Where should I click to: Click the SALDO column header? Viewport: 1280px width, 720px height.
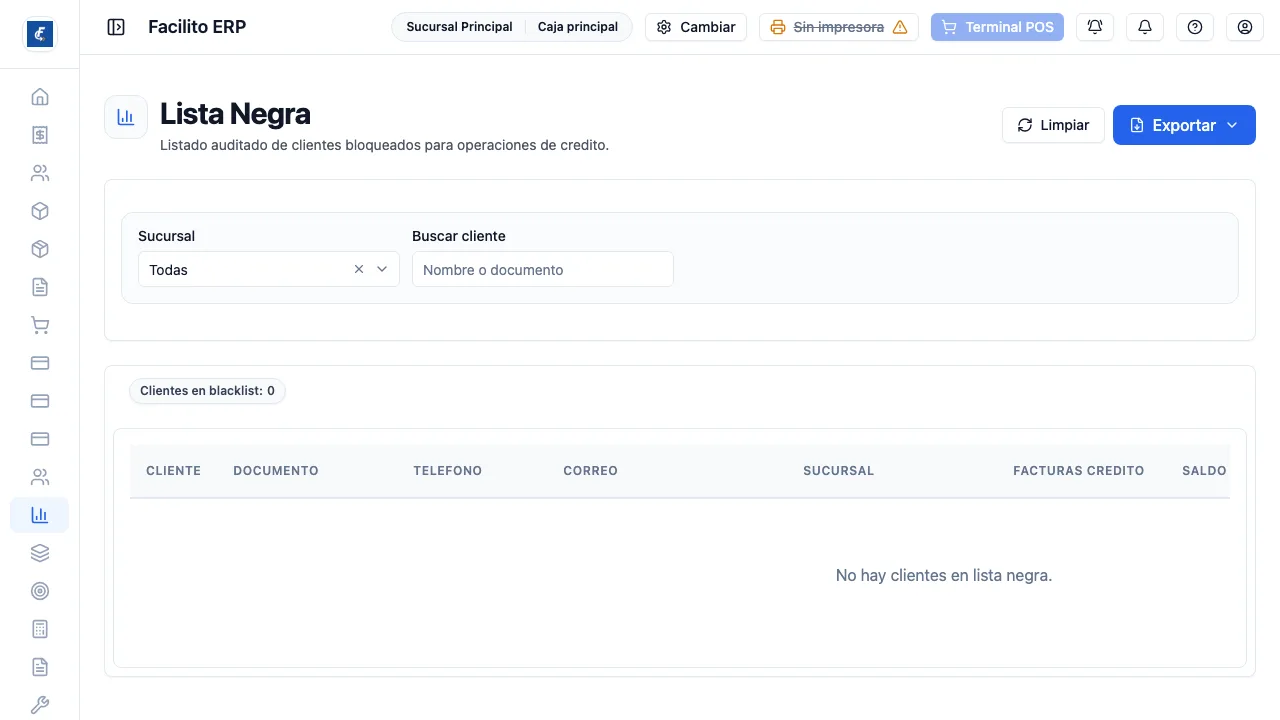[x=1204, y=470]
